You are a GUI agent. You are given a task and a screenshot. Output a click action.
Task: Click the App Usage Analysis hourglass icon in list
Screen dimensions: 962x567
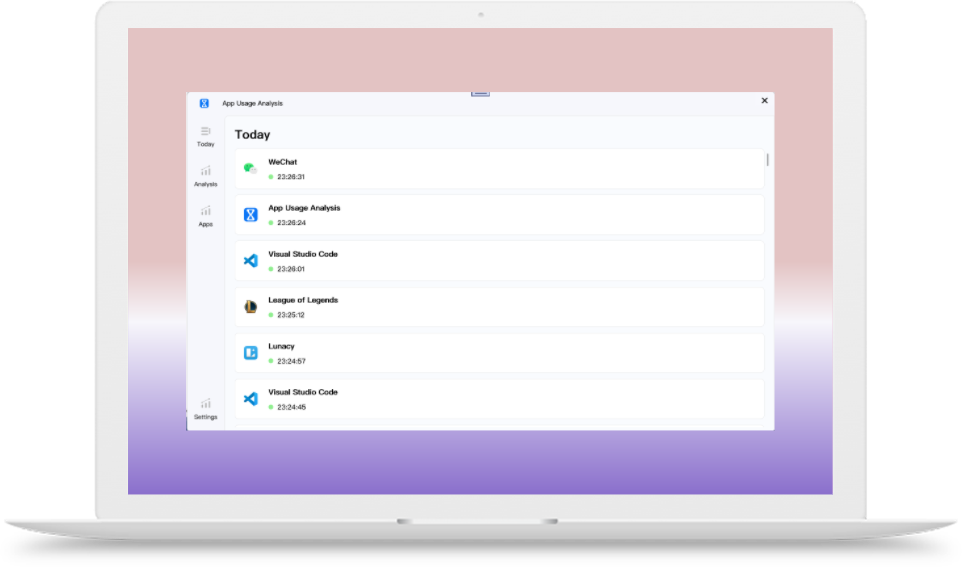tap(250, 214)
